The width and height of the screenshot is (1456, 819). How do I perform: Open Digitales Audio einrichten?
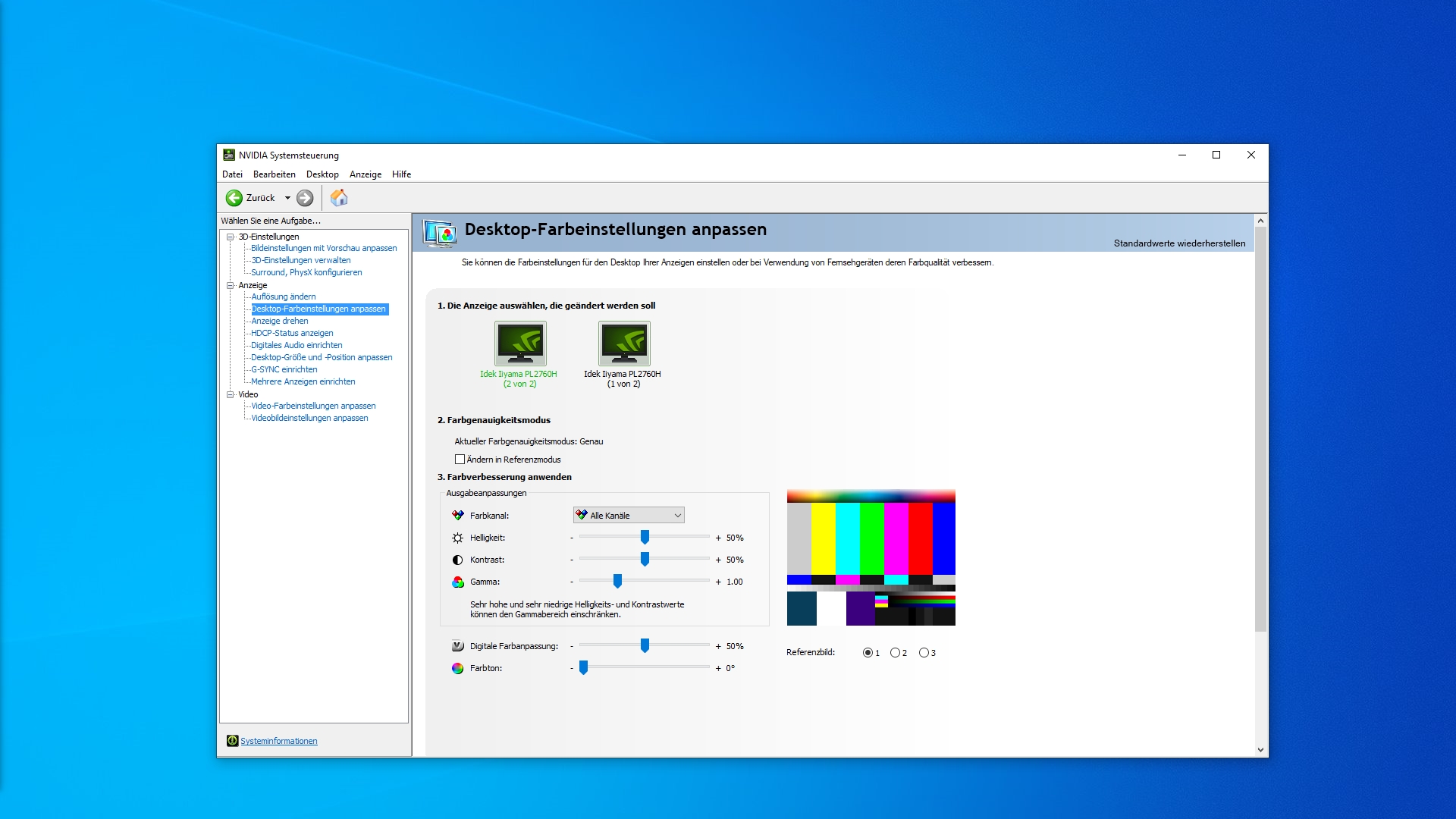click(297, 345)
